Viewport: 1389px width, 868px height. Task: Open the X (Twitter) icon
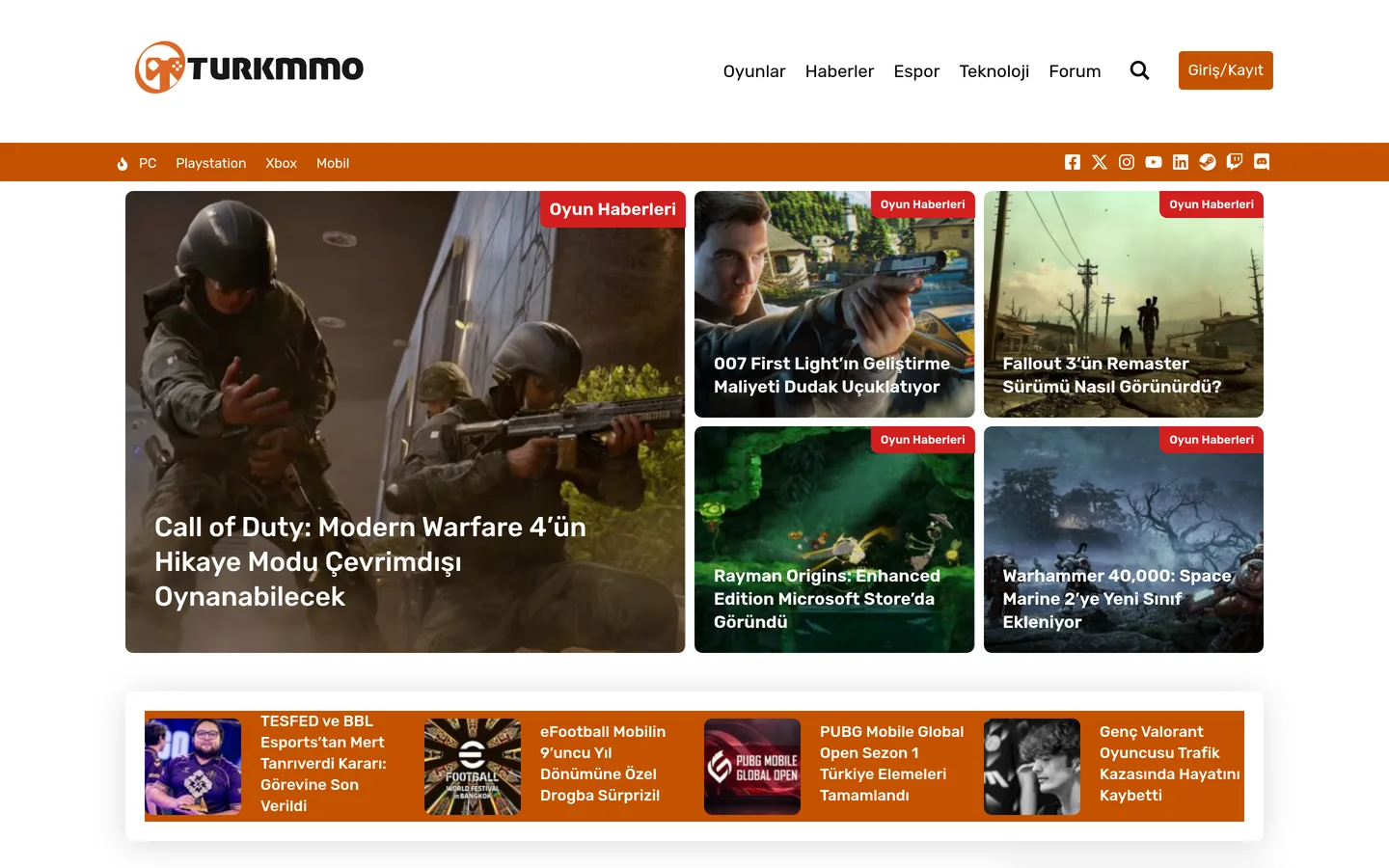pos(1100,162)
